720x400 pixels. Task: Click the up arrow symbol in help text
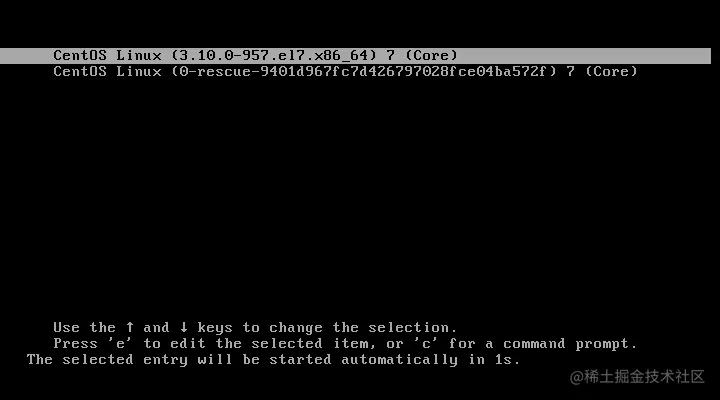130,327
